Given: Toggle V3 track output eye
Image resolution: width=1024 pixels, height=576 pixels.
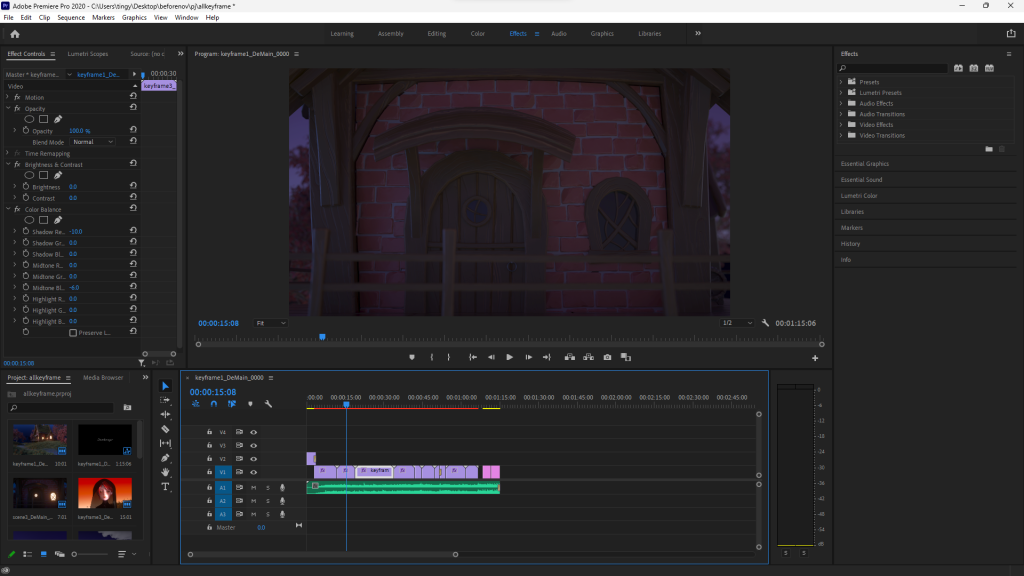Looking at the screenshot, I should 253,445.
